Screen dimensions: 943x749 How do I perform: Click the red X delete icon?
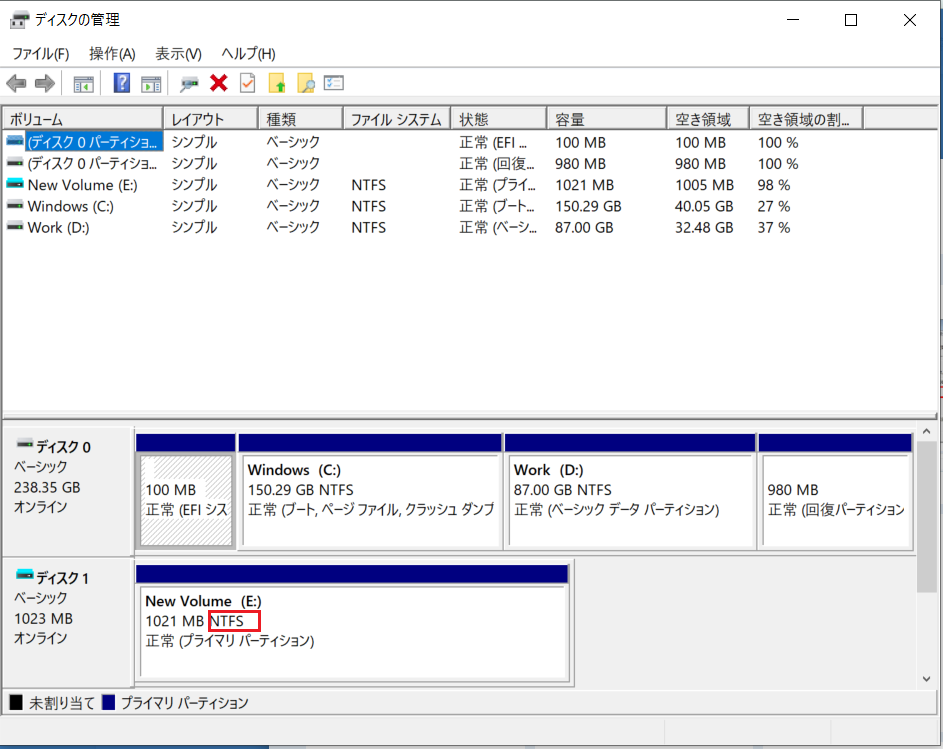coord(218,84)
